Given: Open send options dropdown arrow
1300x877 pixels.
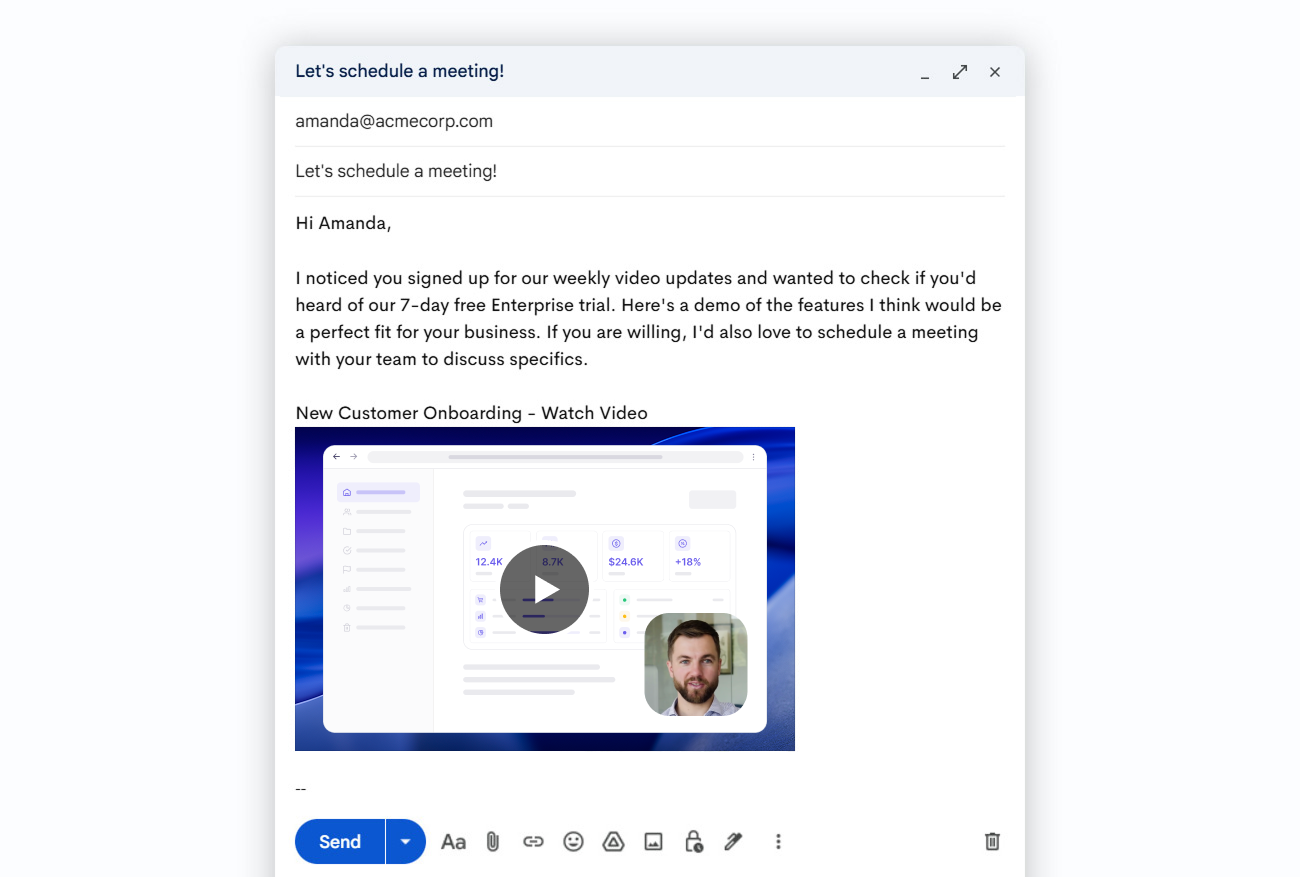Looking at the screenshot, I should point(406,842).
